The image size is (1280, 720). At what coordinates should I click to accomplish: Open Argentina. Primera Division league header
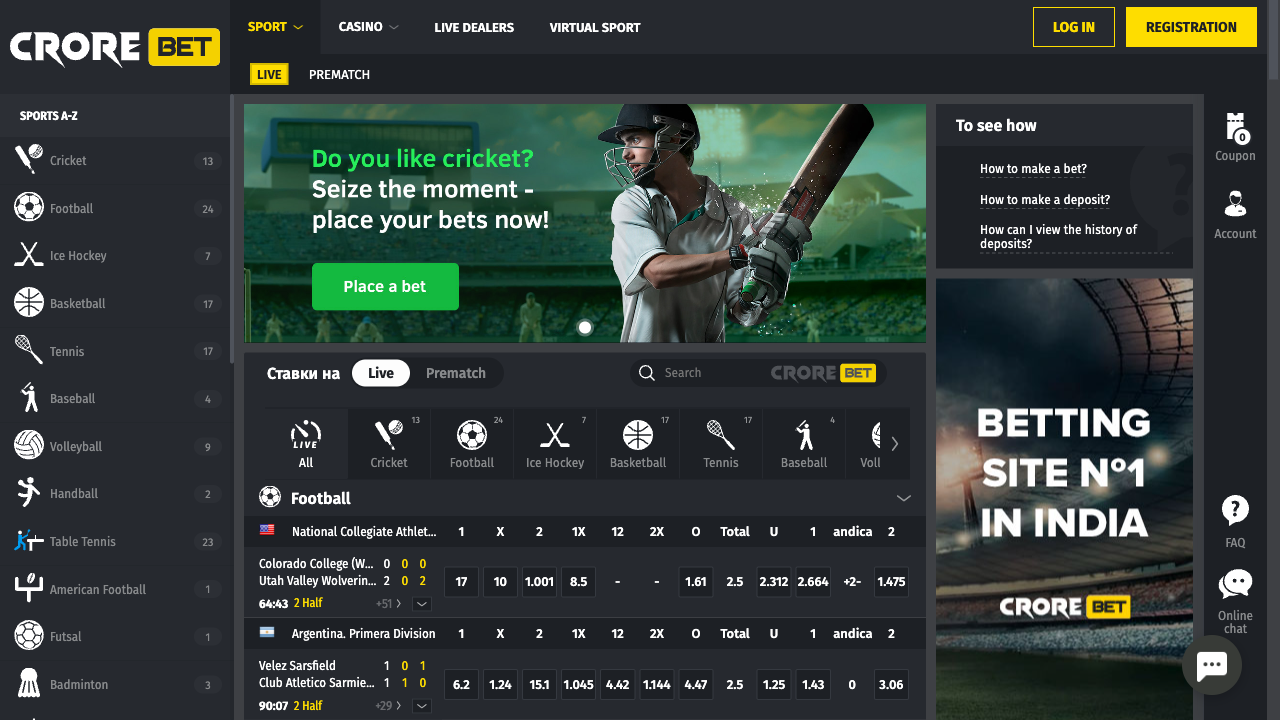[x=364, y=633]
